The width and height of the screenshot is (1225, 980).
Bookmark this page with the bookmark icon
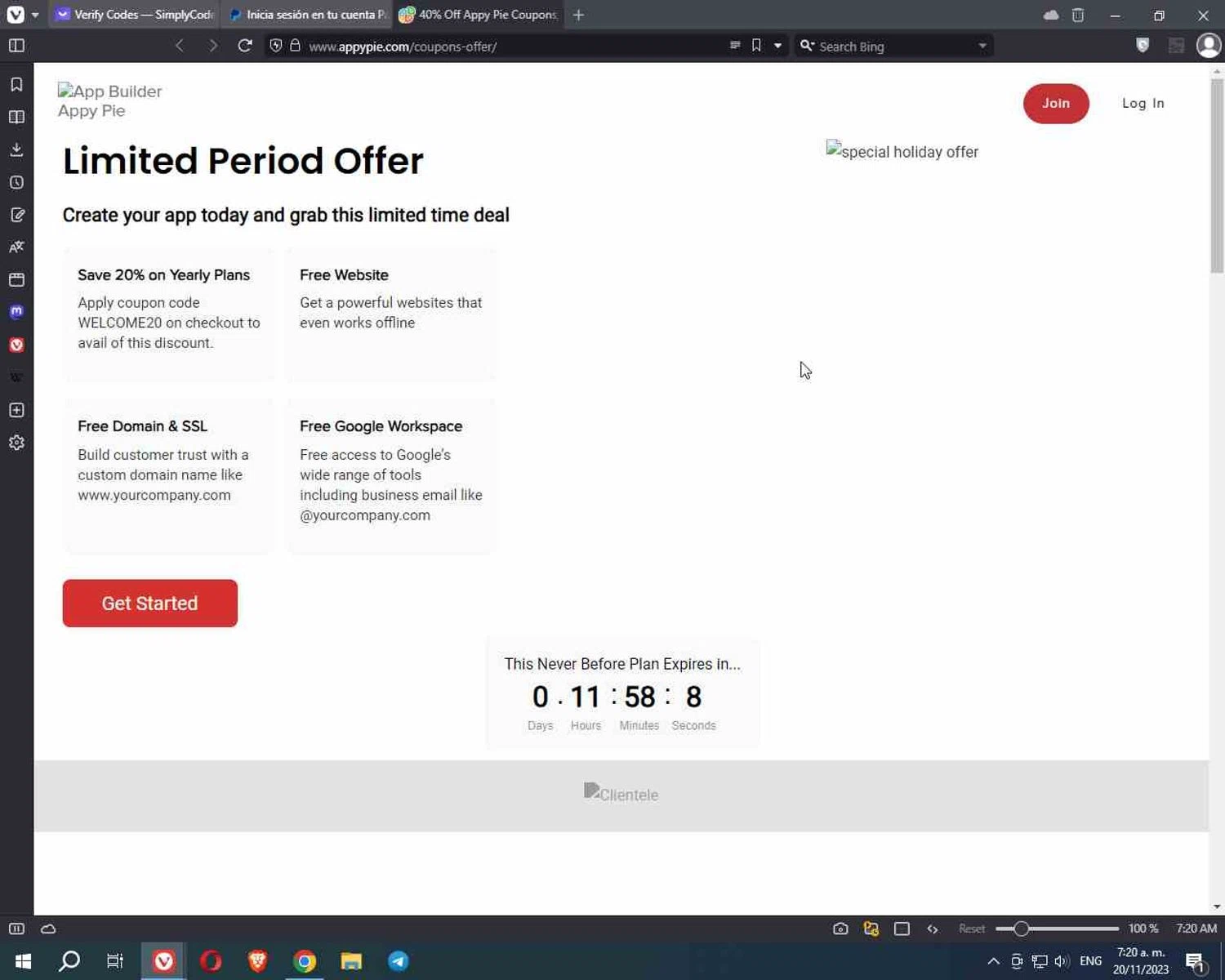756,46
